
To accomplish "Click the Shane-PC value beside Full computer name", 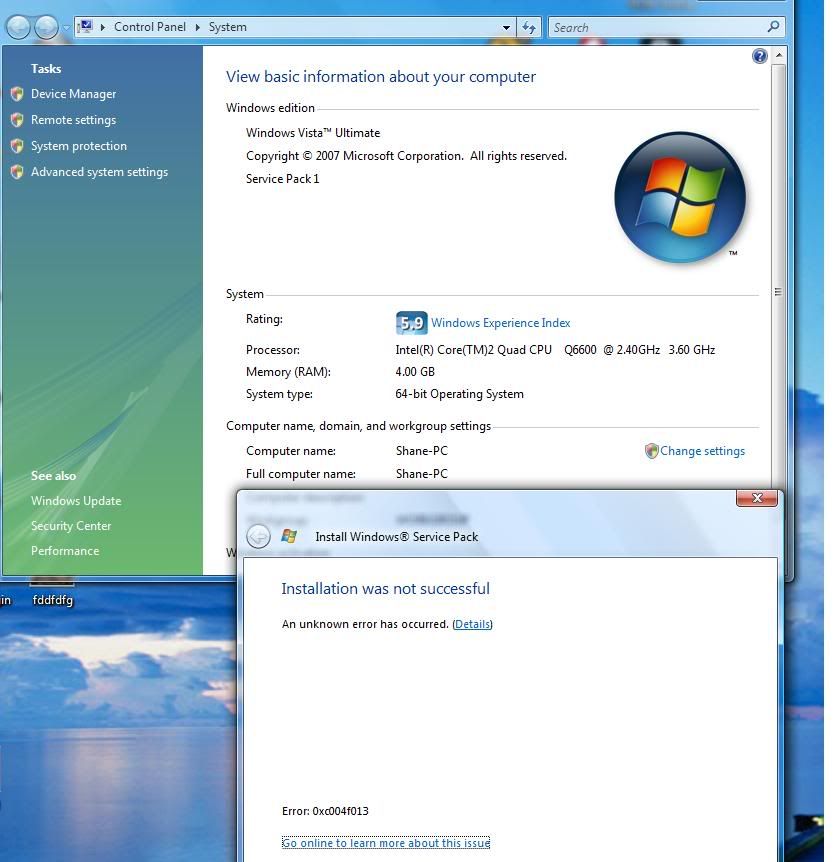I will 422,474.
